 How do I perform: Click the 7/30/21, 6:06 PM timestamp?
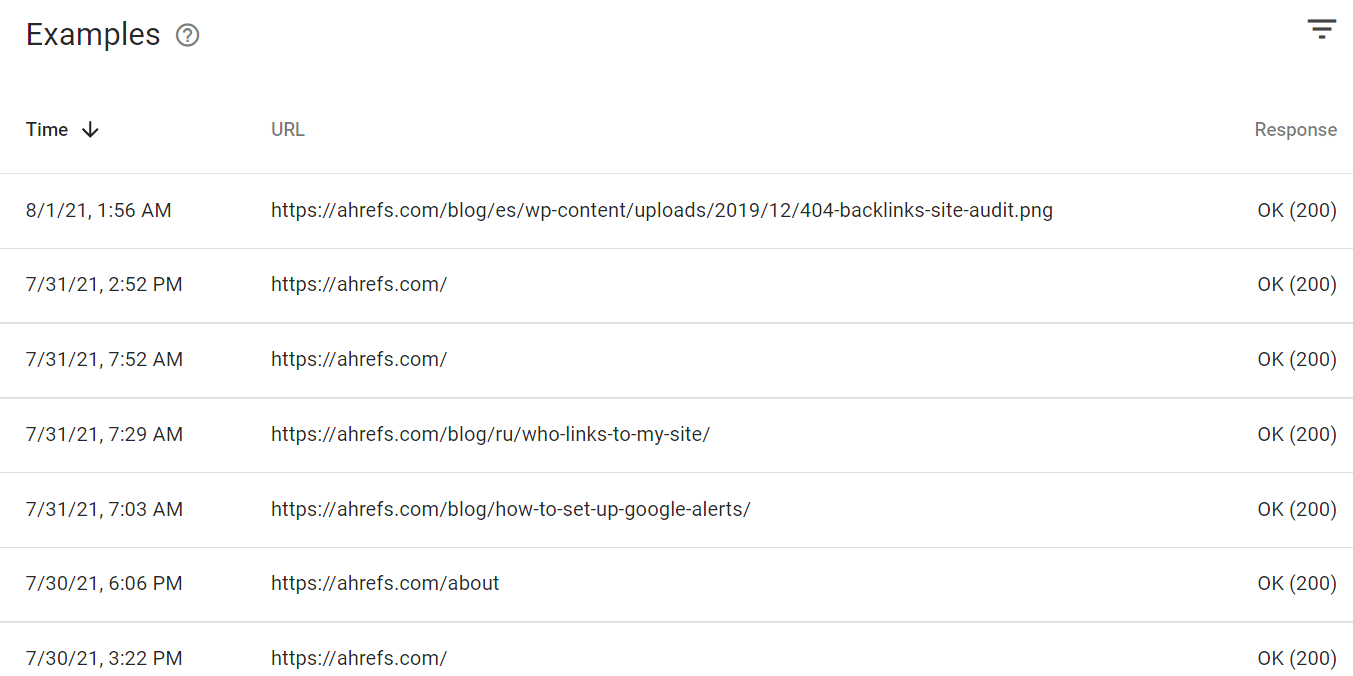[104, 584]
